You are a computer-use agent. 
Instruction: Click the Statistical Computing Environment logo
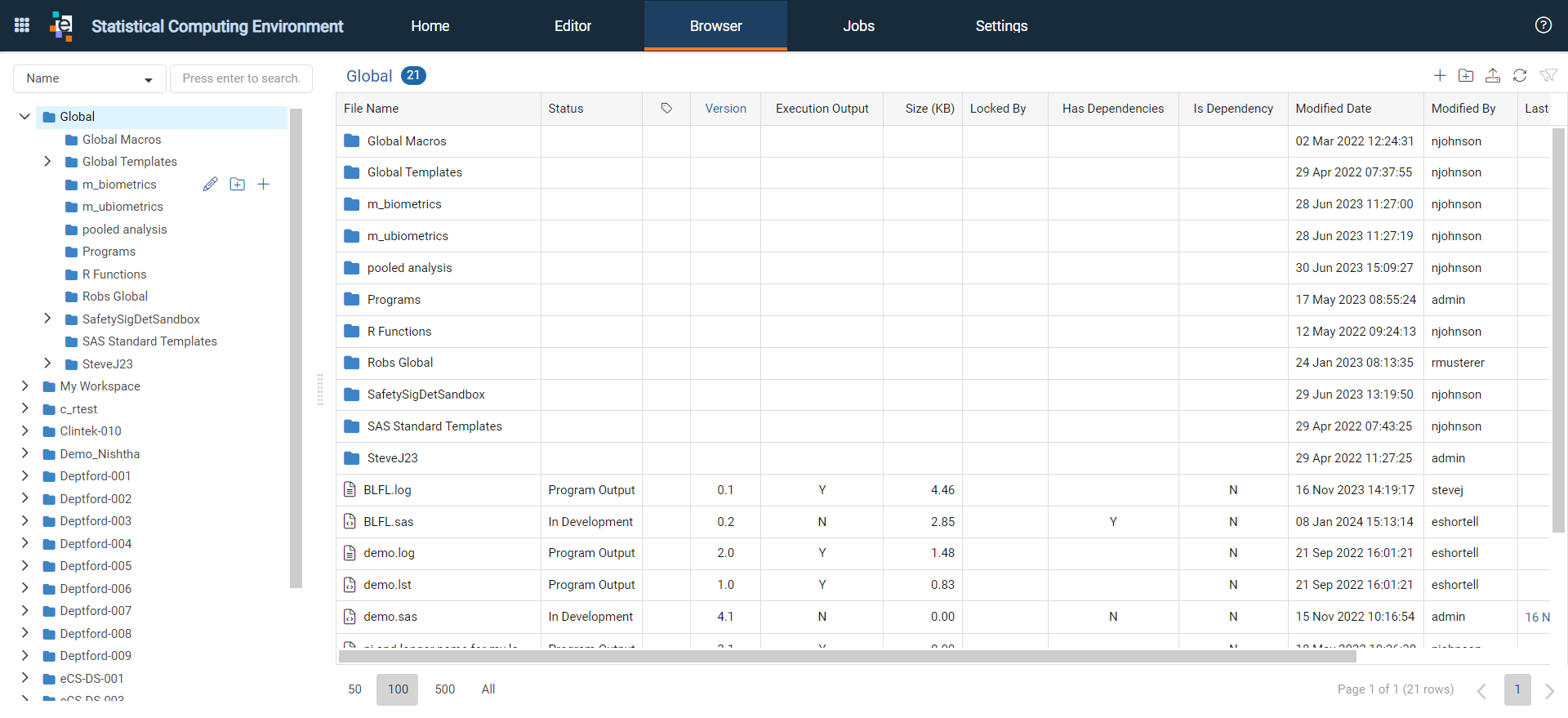click(x=61, y=25)
